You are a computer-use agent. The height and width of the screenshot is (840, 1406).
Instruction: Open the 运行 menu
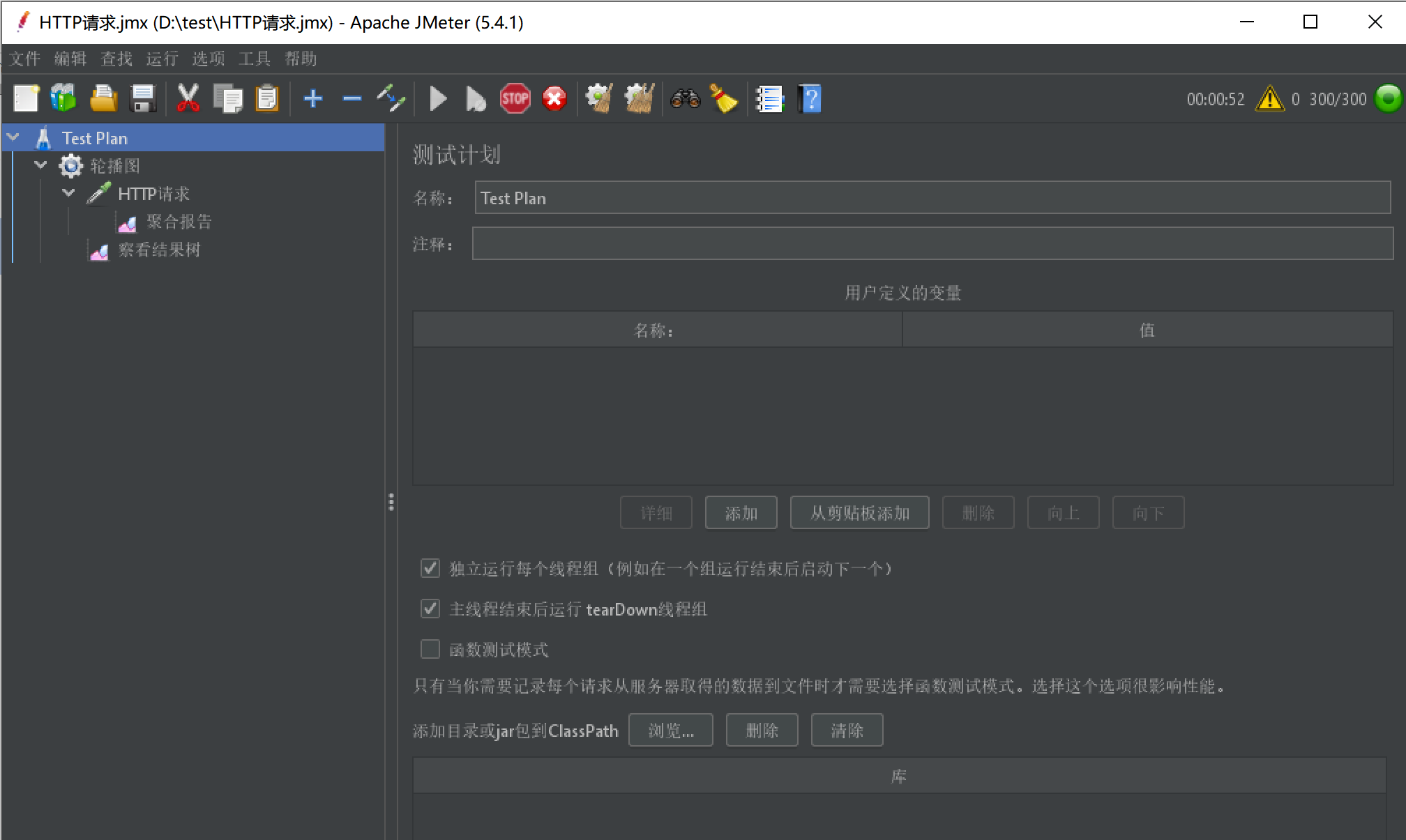[x=162, y=59]
